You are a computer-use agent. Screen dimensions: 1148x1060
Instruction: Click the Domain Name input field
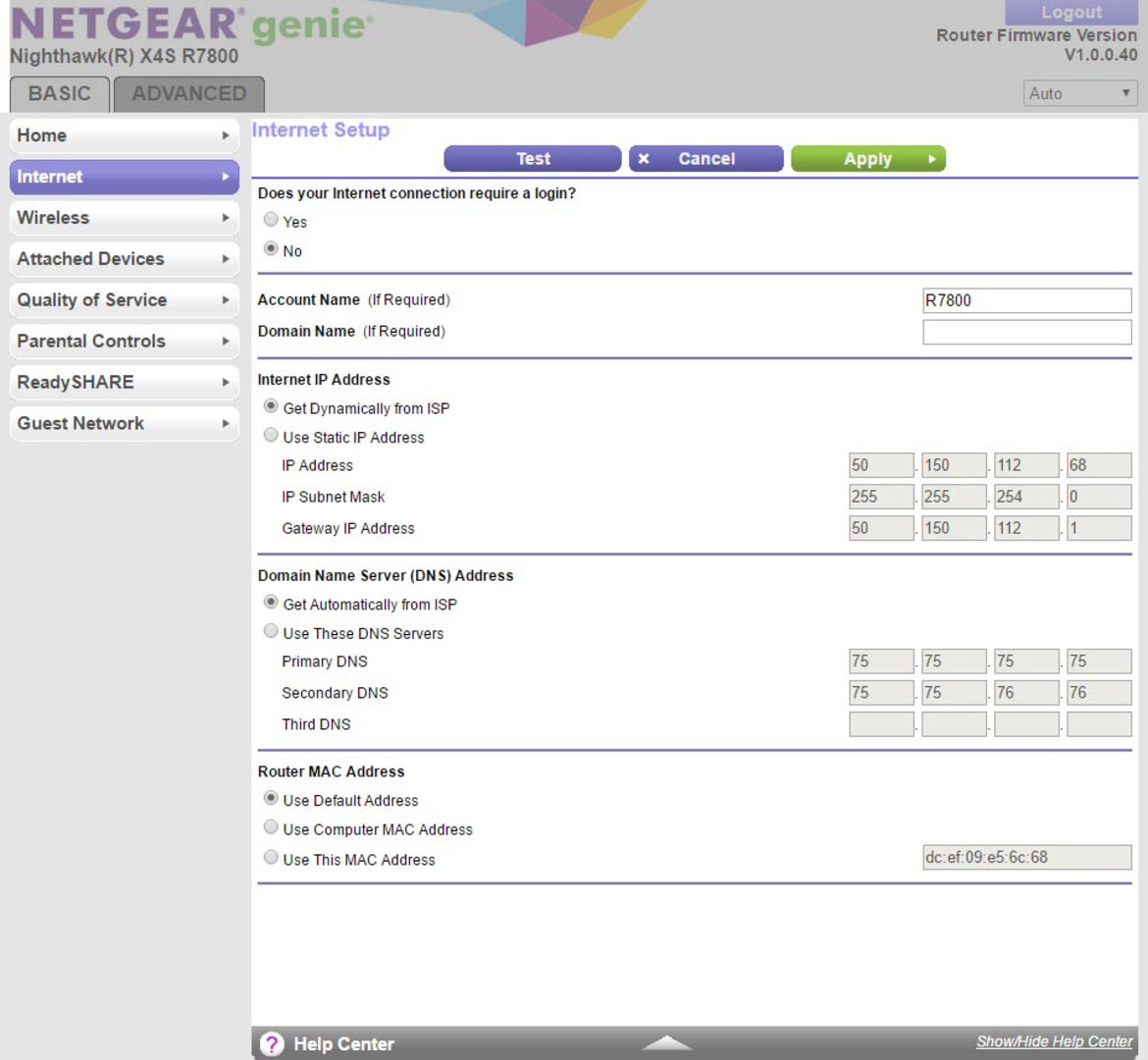(x=1026, y=332)
